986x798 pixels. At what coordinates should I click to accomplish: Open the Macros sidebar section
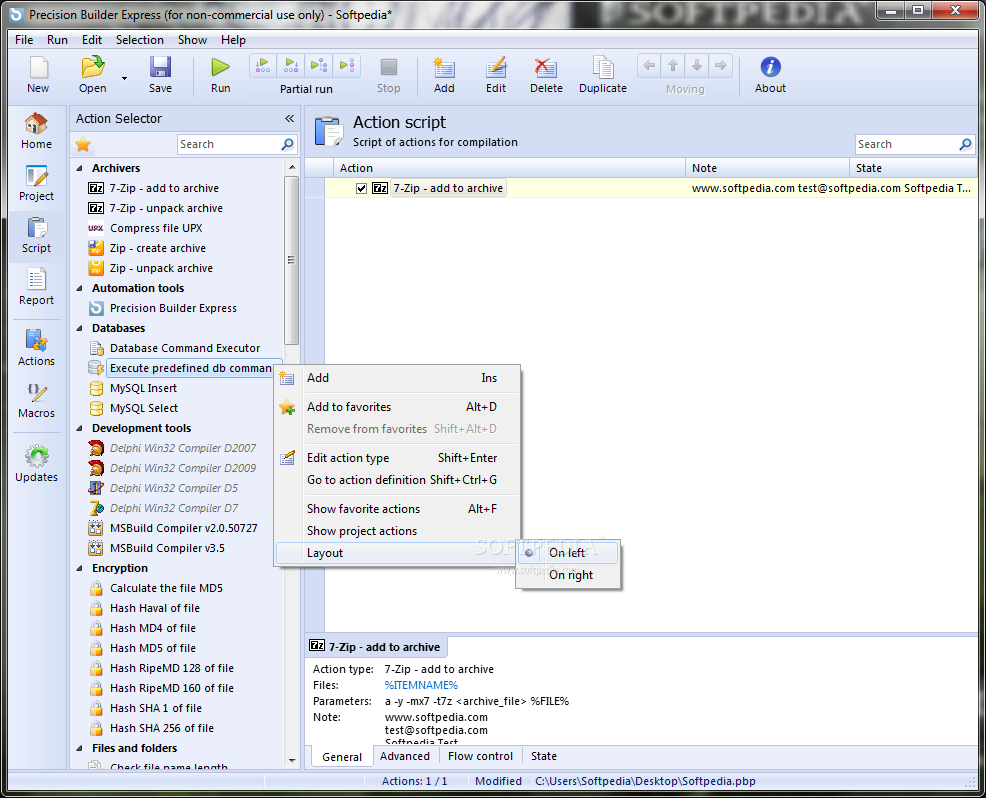(x=36, y=401)
